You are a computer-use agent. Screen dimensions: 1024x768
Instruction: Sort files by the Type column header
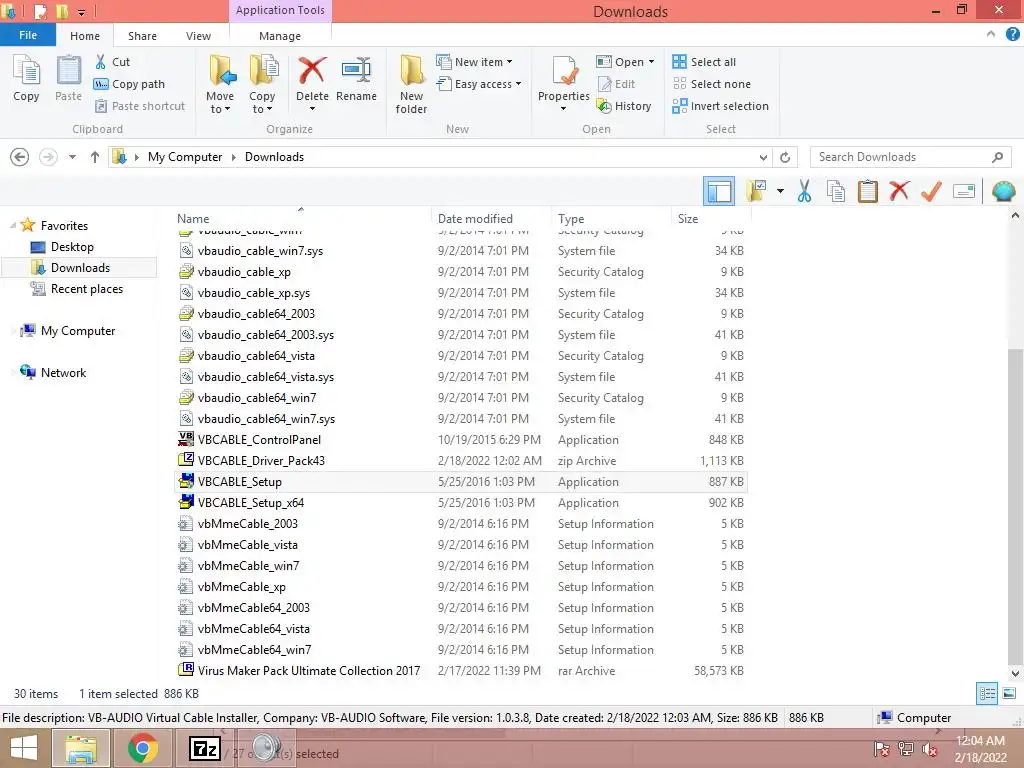coord(611,219)
